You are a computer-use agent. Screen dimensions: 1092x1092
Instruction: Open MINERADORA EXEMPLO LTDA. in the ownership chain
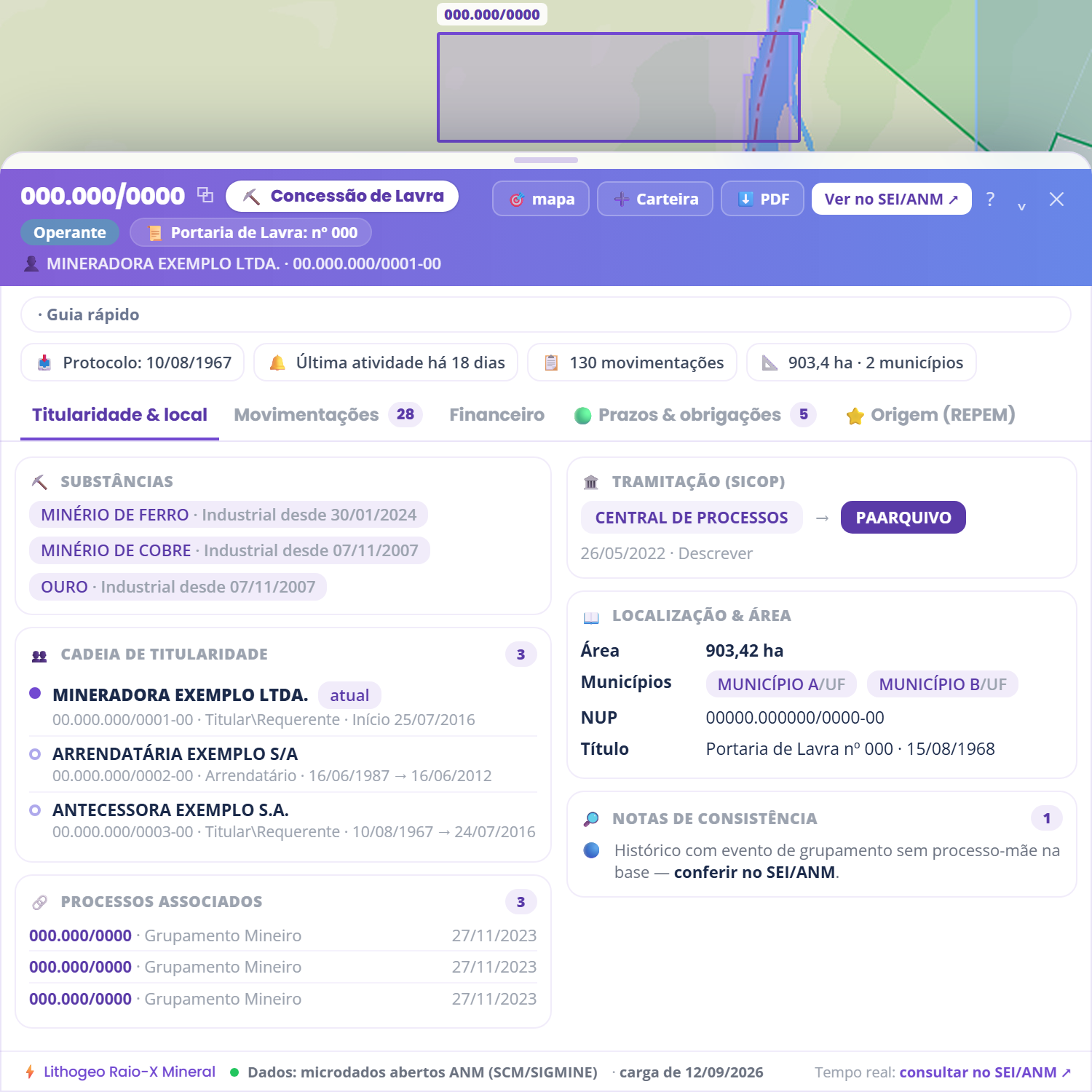pyautogui.click(x=181, y=695)
